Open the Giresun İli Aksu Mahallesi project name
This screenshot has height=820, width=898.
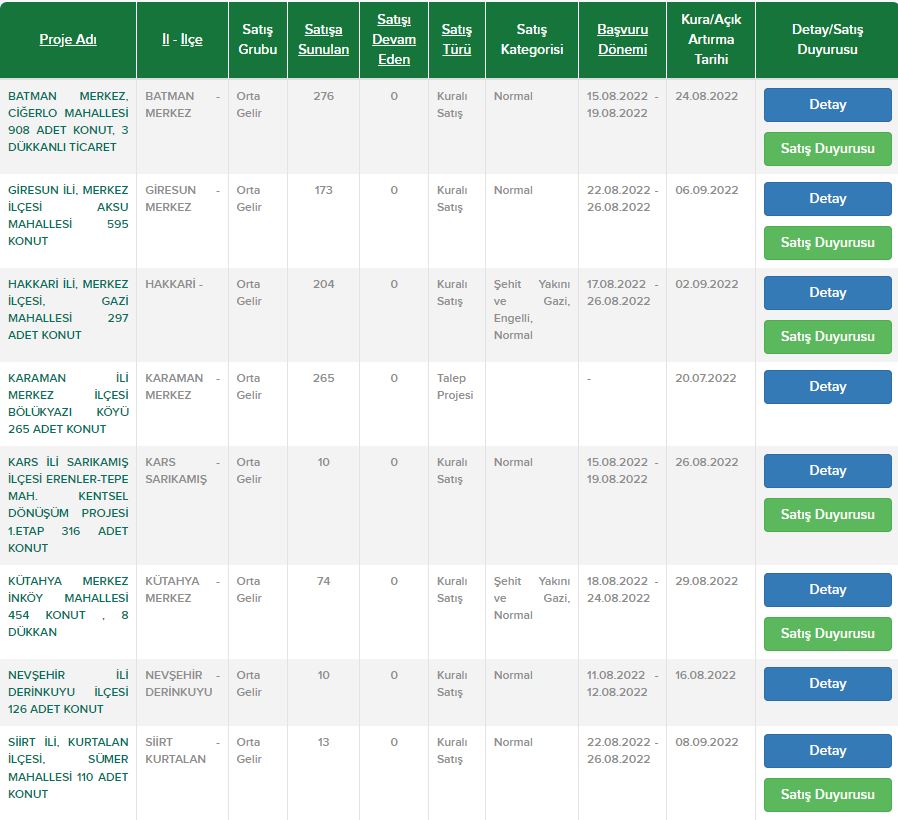(68, 215)
